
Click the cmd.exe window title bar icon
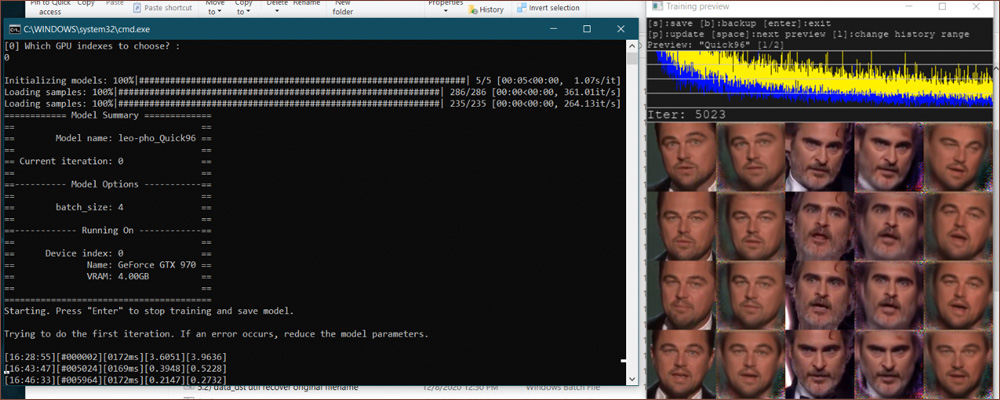tap(13, 29)
